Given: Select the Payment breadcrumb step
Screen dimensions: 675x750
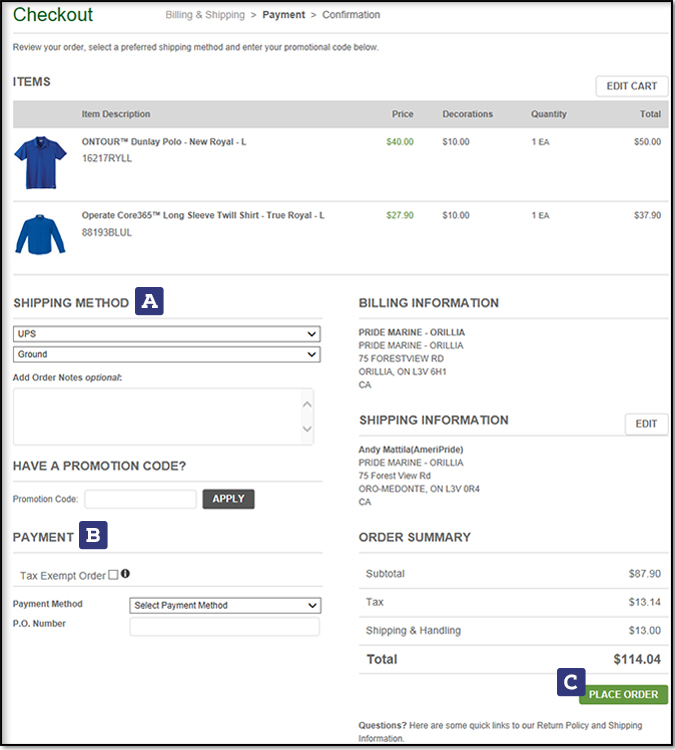Looking at the screenshot, I should point(283,15).
